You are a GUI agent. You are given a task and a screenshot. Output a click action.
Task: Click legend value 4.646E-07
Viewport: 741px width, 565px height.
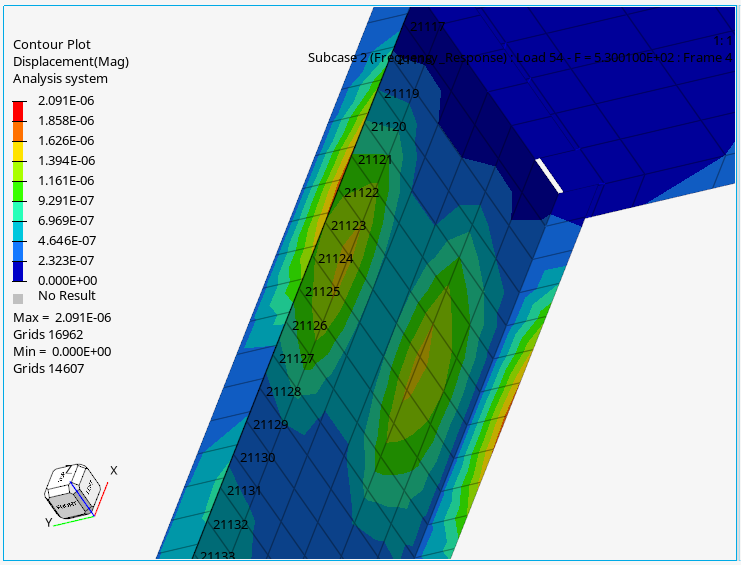coord(67,240)
